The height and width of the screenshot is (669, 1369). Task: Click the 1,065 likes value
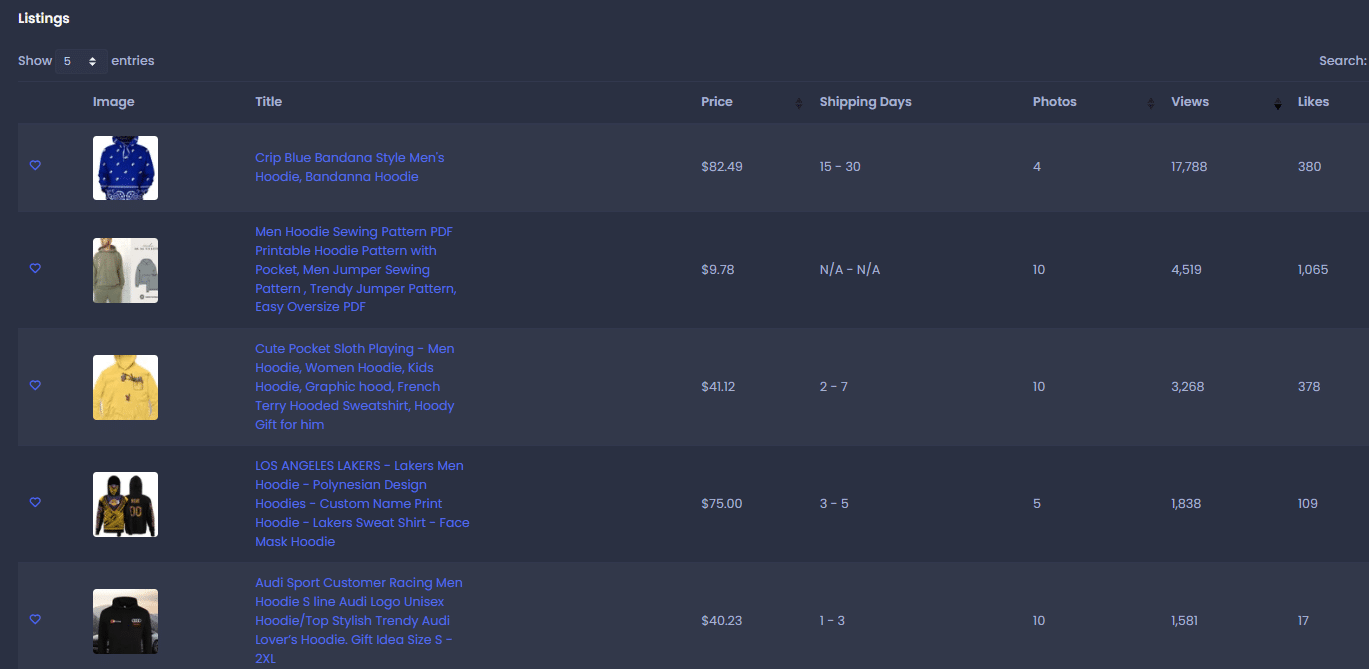point(1313,270)
